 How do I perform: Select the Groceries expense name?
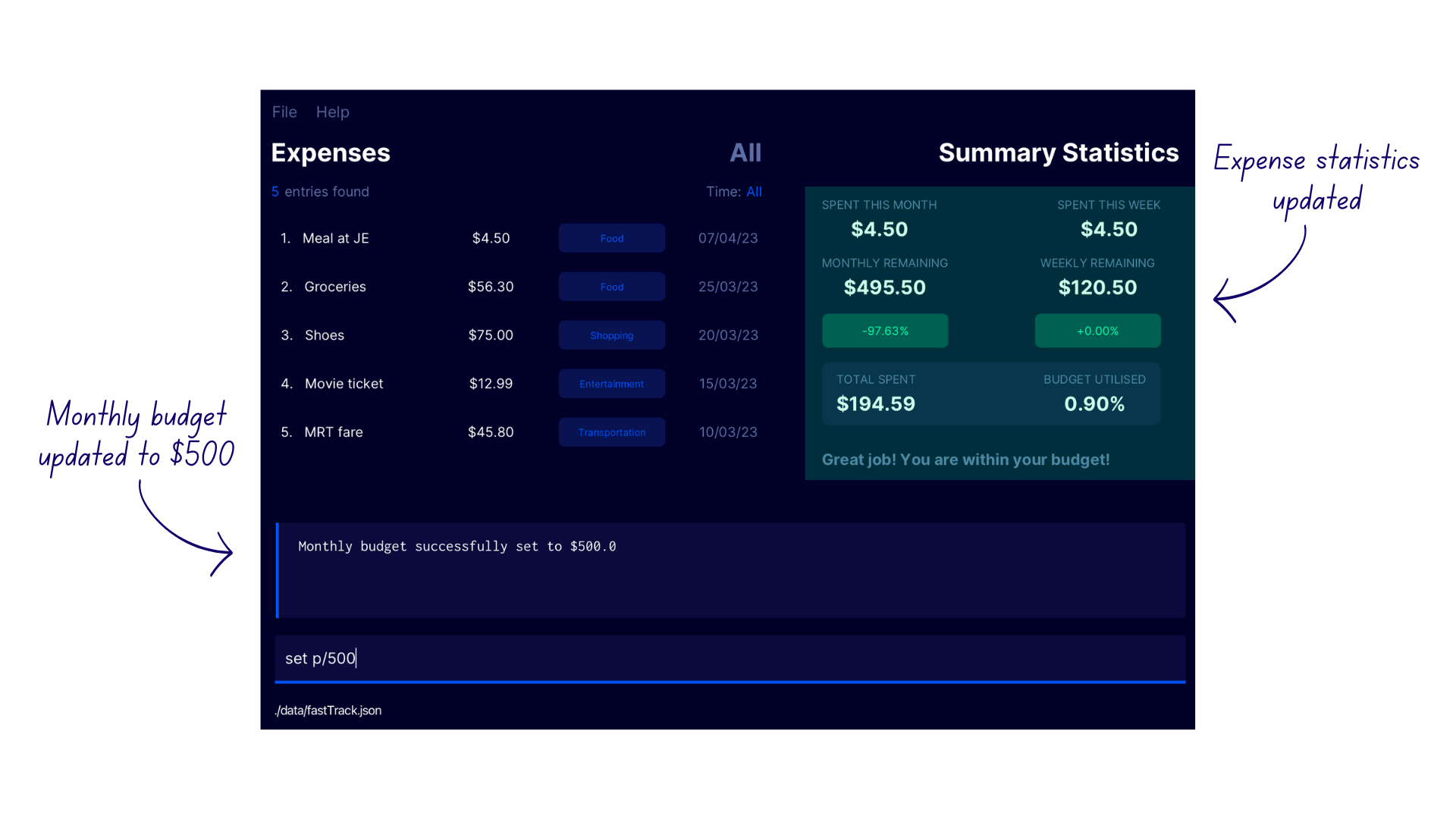click(x=335, y=287)
